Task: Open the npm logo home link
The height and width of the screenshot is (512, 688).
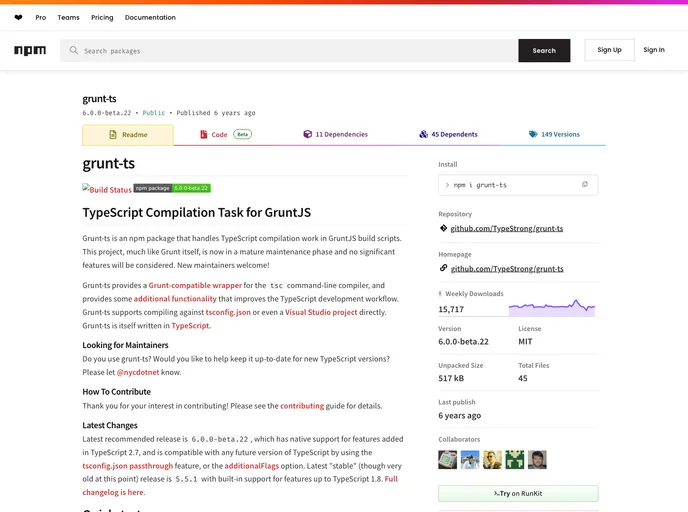Action: [30, 50]
